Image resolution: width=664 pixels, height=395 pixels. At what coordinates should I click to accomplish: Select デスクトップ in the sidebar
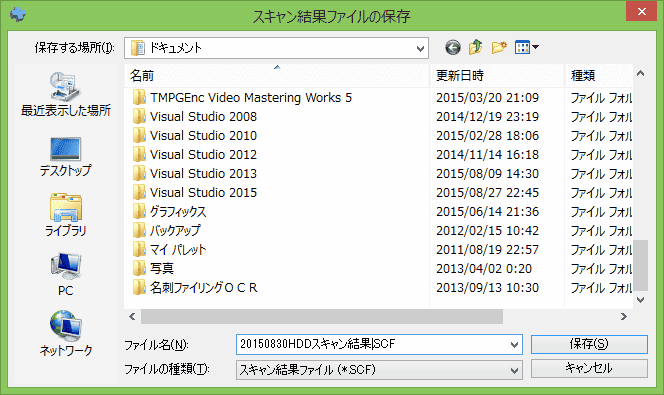[65, 157]
